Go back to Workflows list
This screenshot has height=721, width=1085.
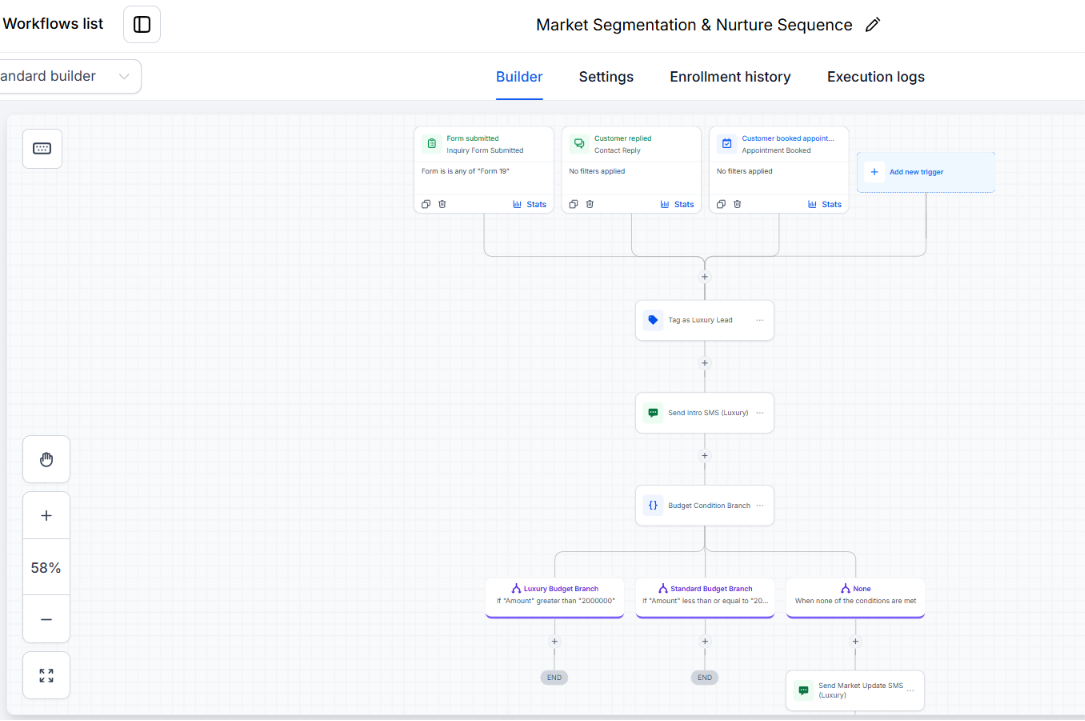point(53,24)
